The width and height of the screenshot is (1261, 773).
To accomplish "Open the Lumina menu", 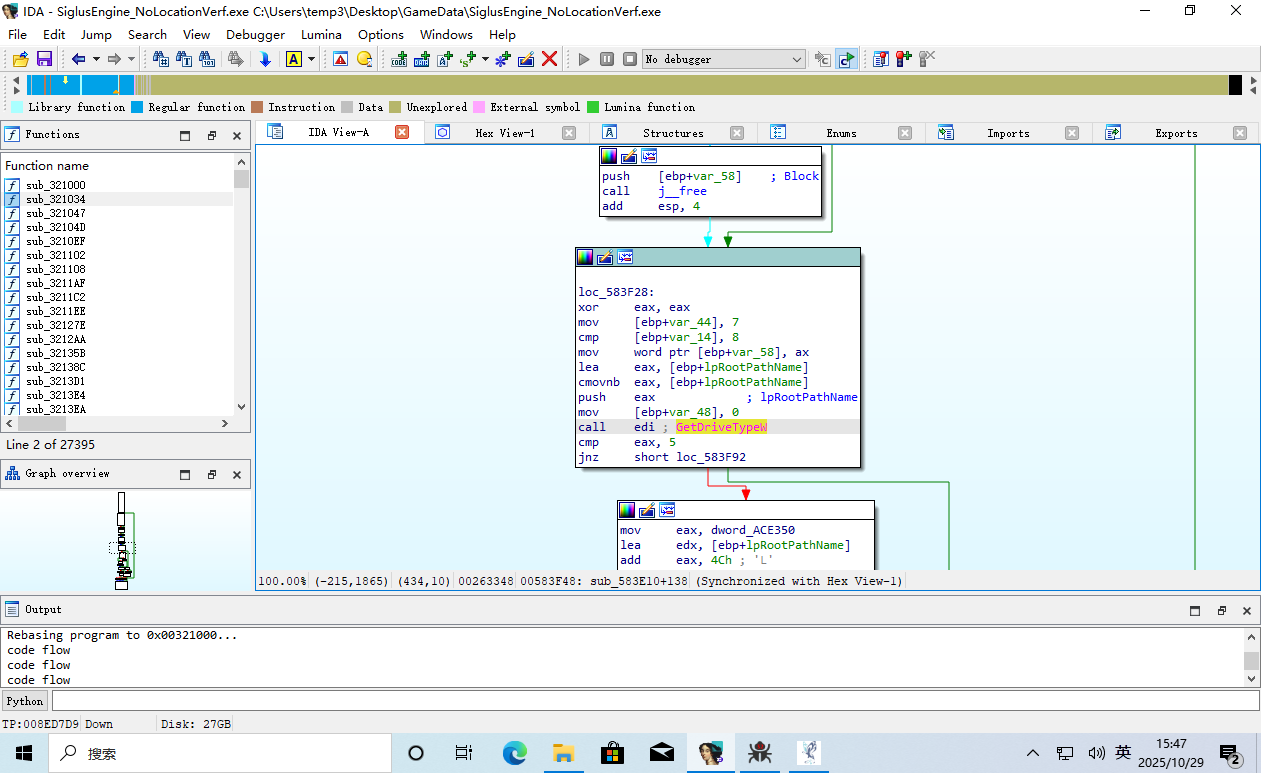I will click(x=321, y=35).
